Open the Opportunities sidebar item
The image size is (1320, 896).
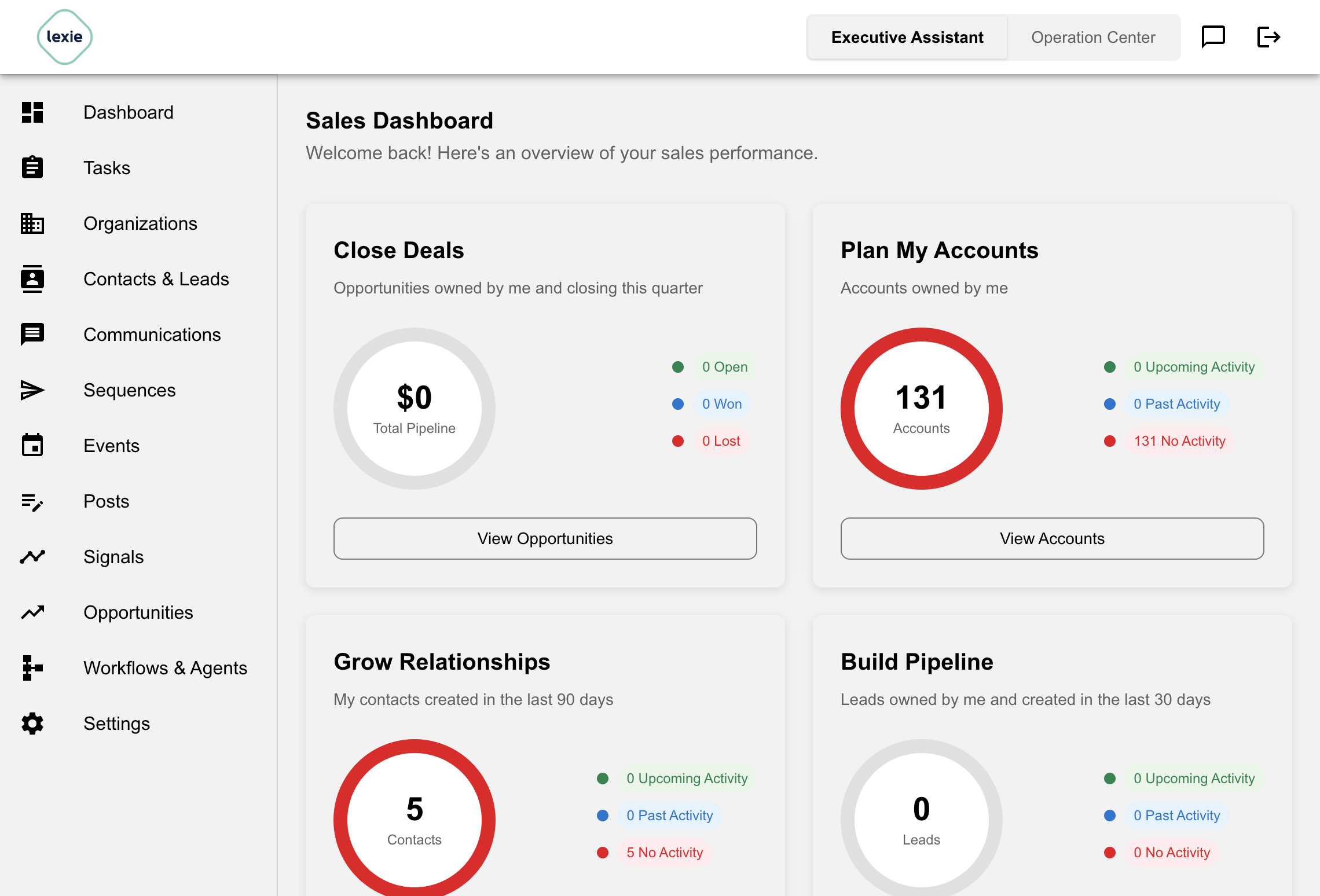coord(139,612)
